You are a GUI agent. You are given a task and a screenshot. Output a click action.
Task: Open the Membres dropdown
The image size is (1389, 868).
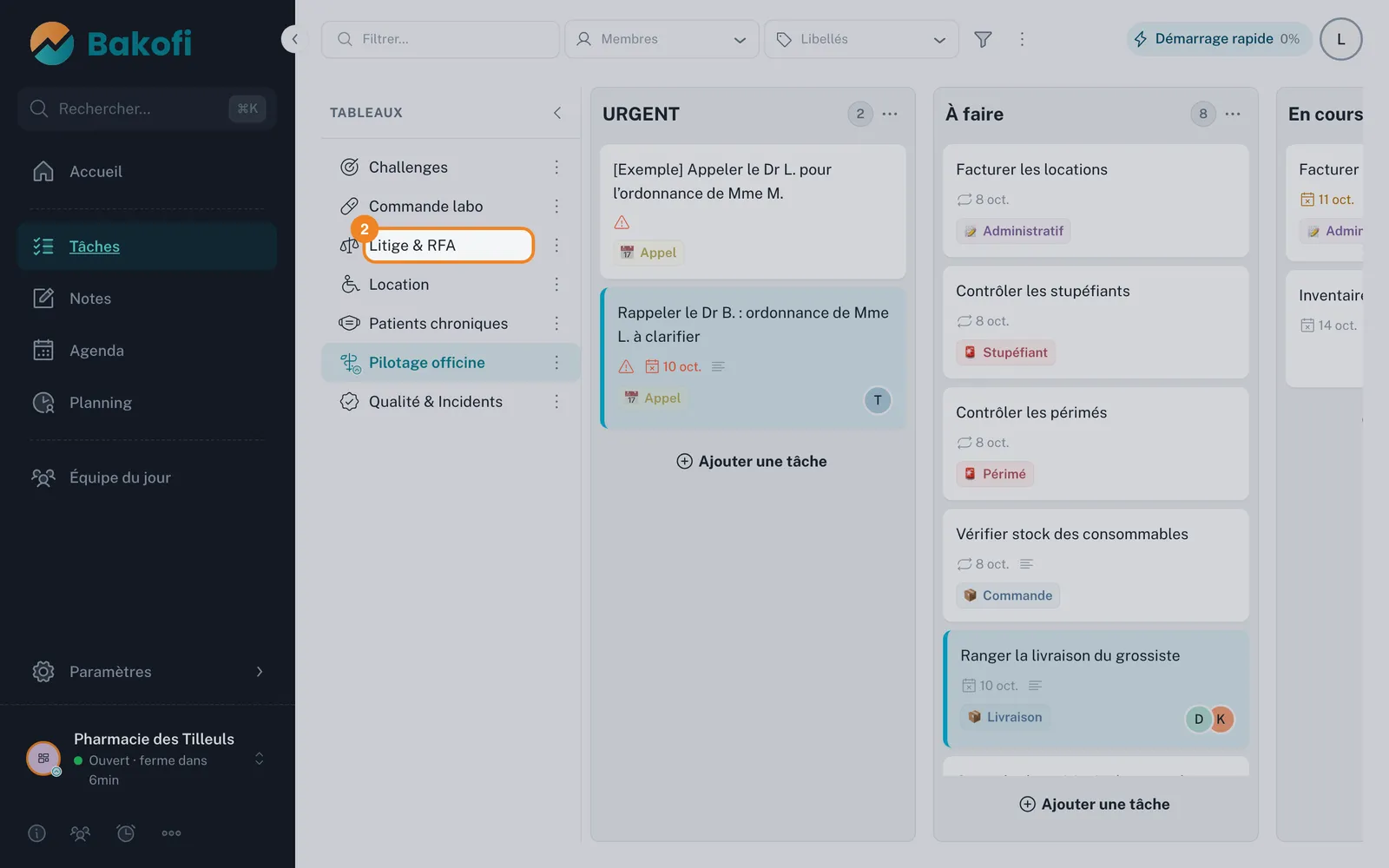click(x=662, y=39)
